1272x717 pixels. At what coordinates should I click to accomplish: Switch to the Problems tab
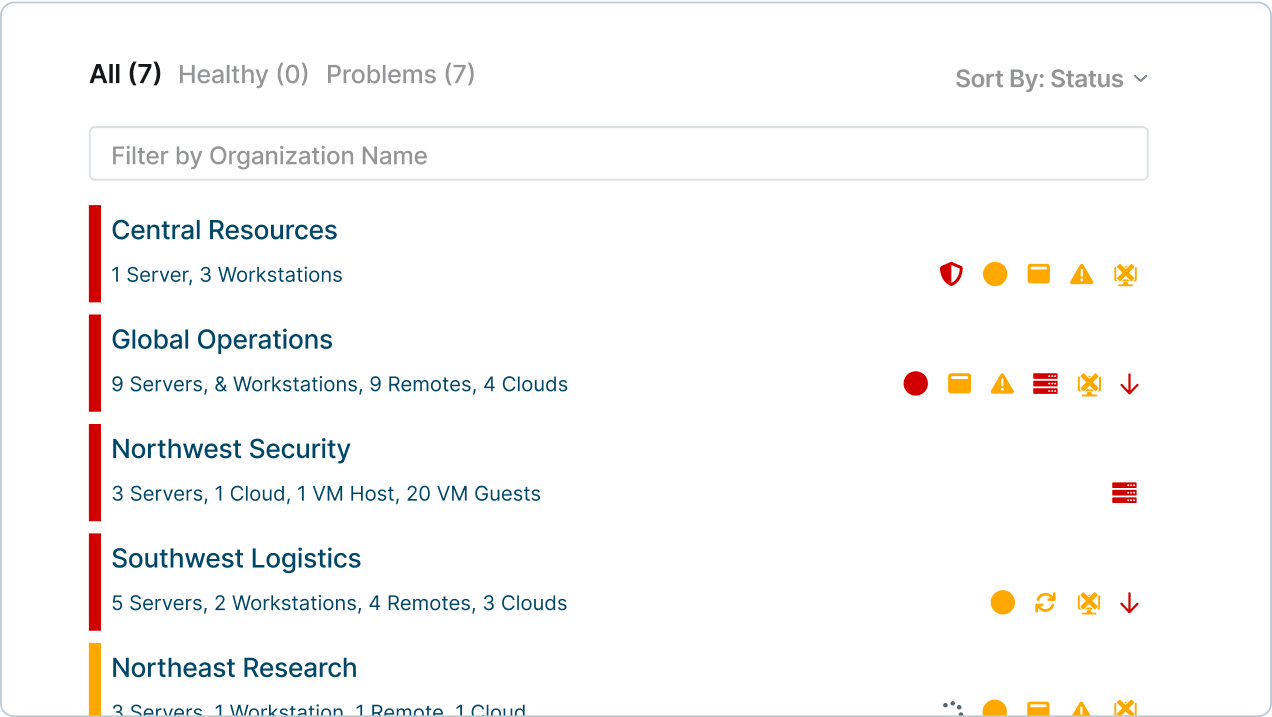pyautogui.click(x=400, y=74)
